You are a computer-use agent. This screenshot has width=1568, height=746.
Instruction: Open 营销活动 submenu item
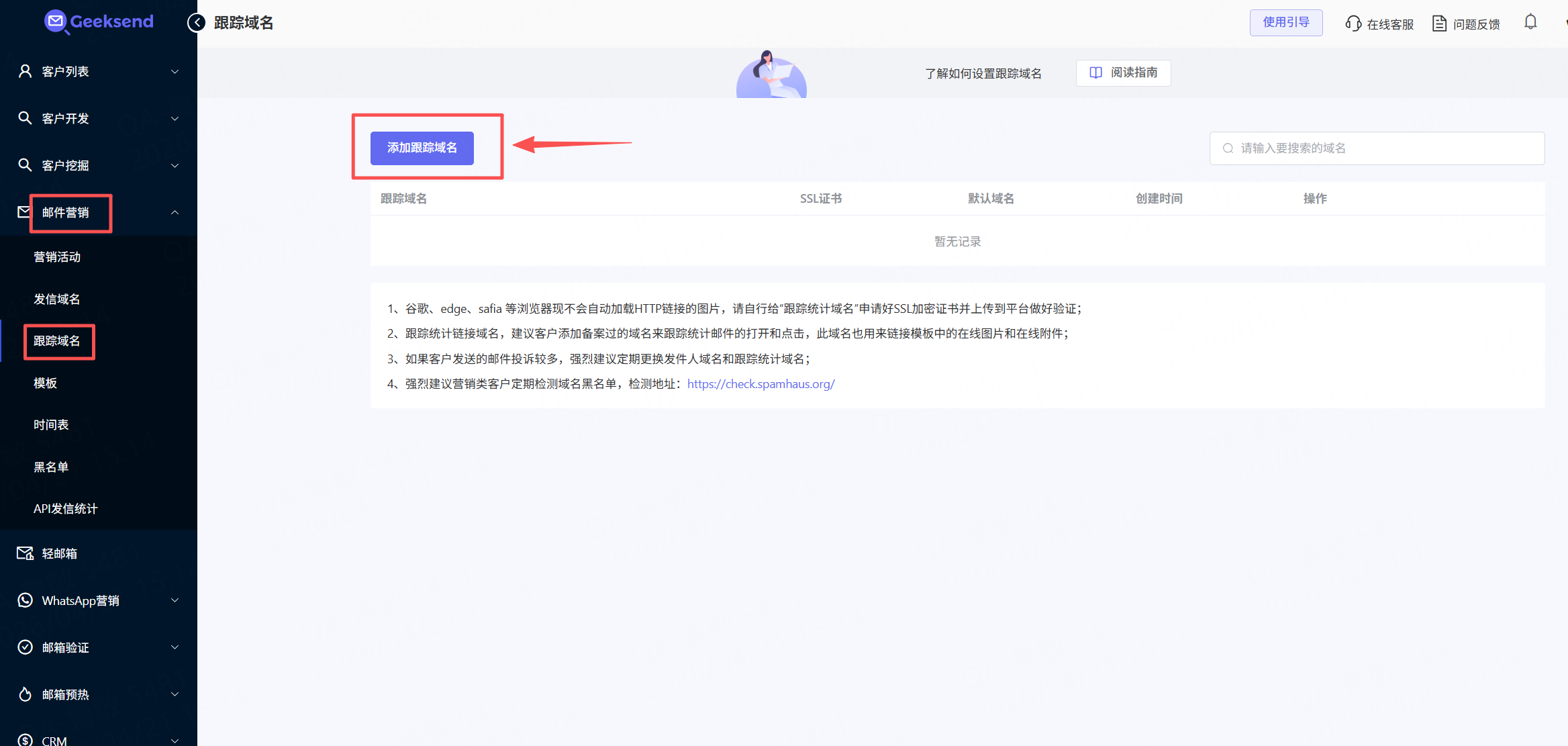(57, 257)
